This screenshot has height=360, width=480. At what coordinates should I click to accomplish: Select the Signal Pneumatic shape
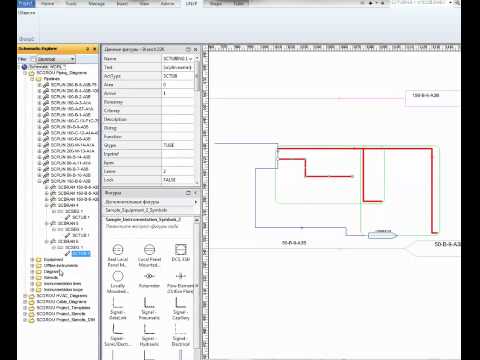click(149, 308)
